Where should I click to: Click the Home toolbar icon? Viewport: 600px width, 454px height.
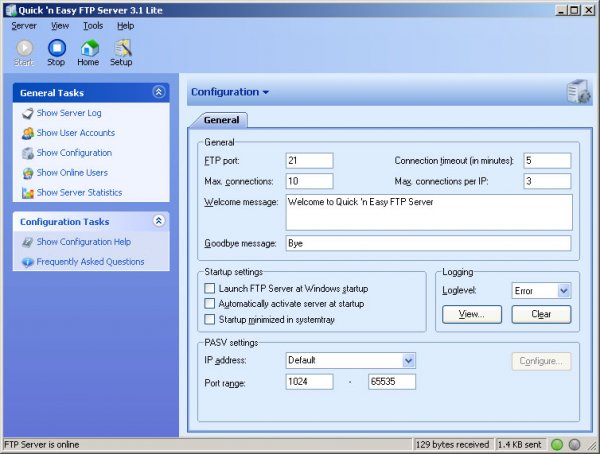(x=88, y=48)
